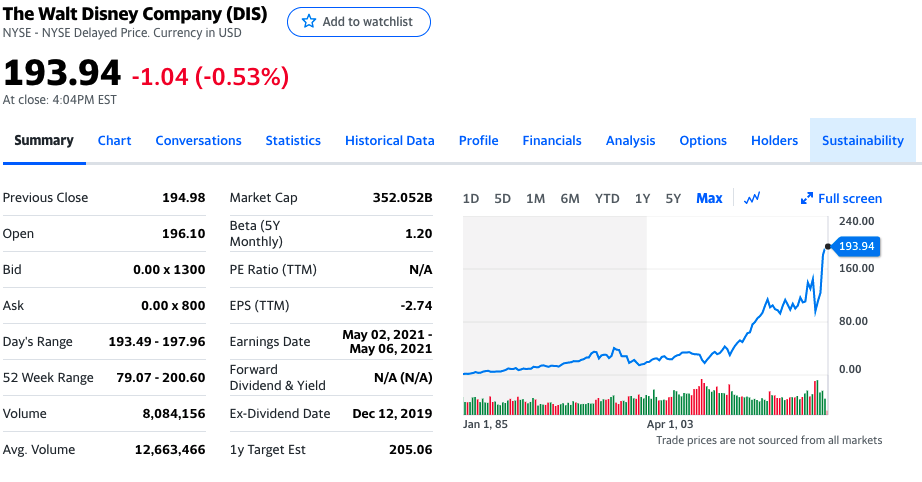Click The Walt Disney Company (DIS) title
The height and width of the screenshot is (482, 922).
(135, 13)
